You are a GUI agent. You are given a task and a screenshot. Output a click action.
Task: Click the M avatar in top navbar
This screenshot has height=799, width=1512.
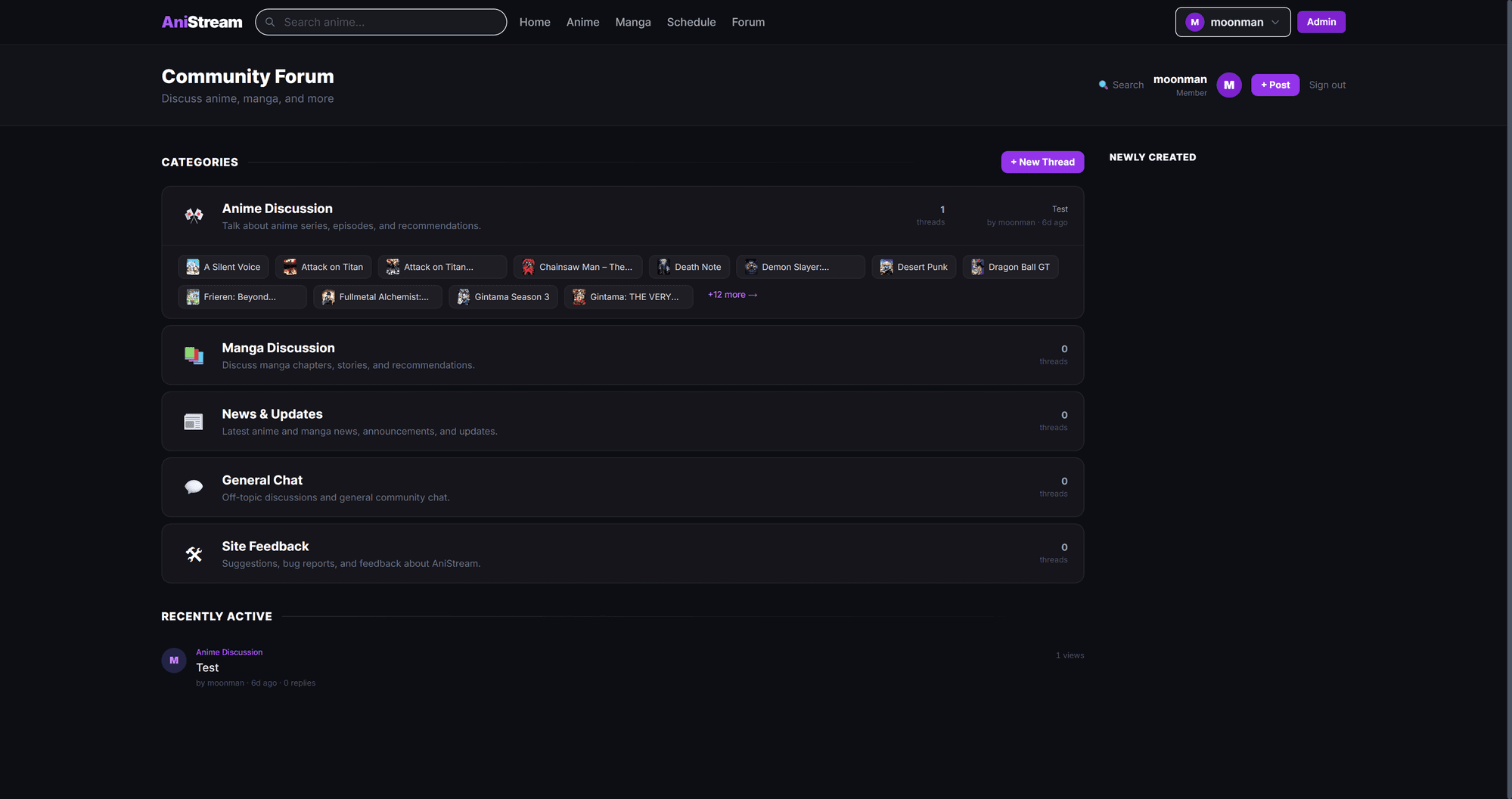point(1194,22)
